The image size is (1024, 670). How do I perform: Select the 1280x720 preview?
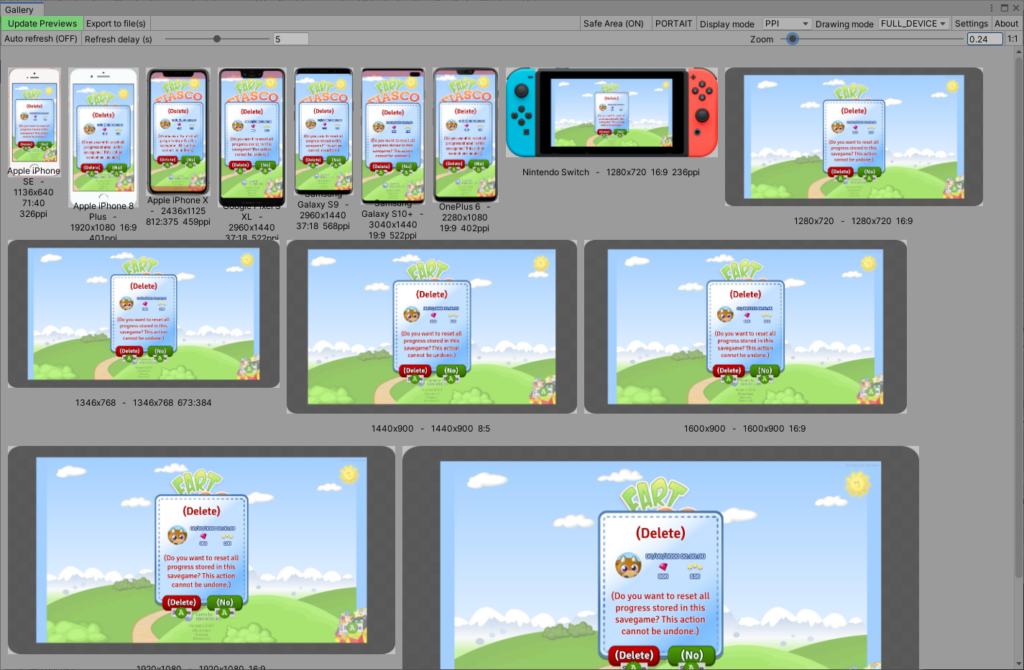854,136
